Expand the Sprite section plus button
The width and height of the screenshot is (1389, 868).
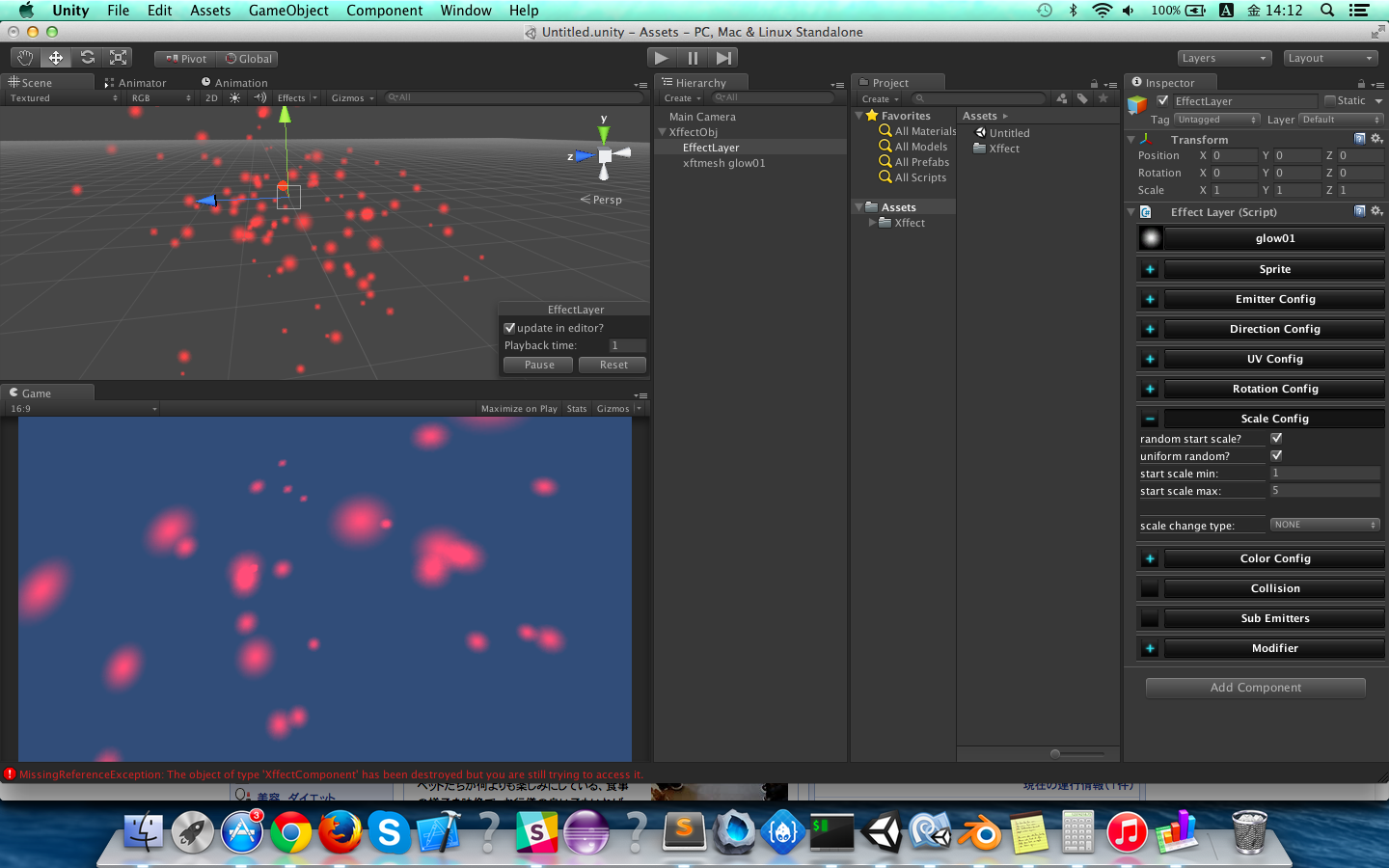[1150, 269]
